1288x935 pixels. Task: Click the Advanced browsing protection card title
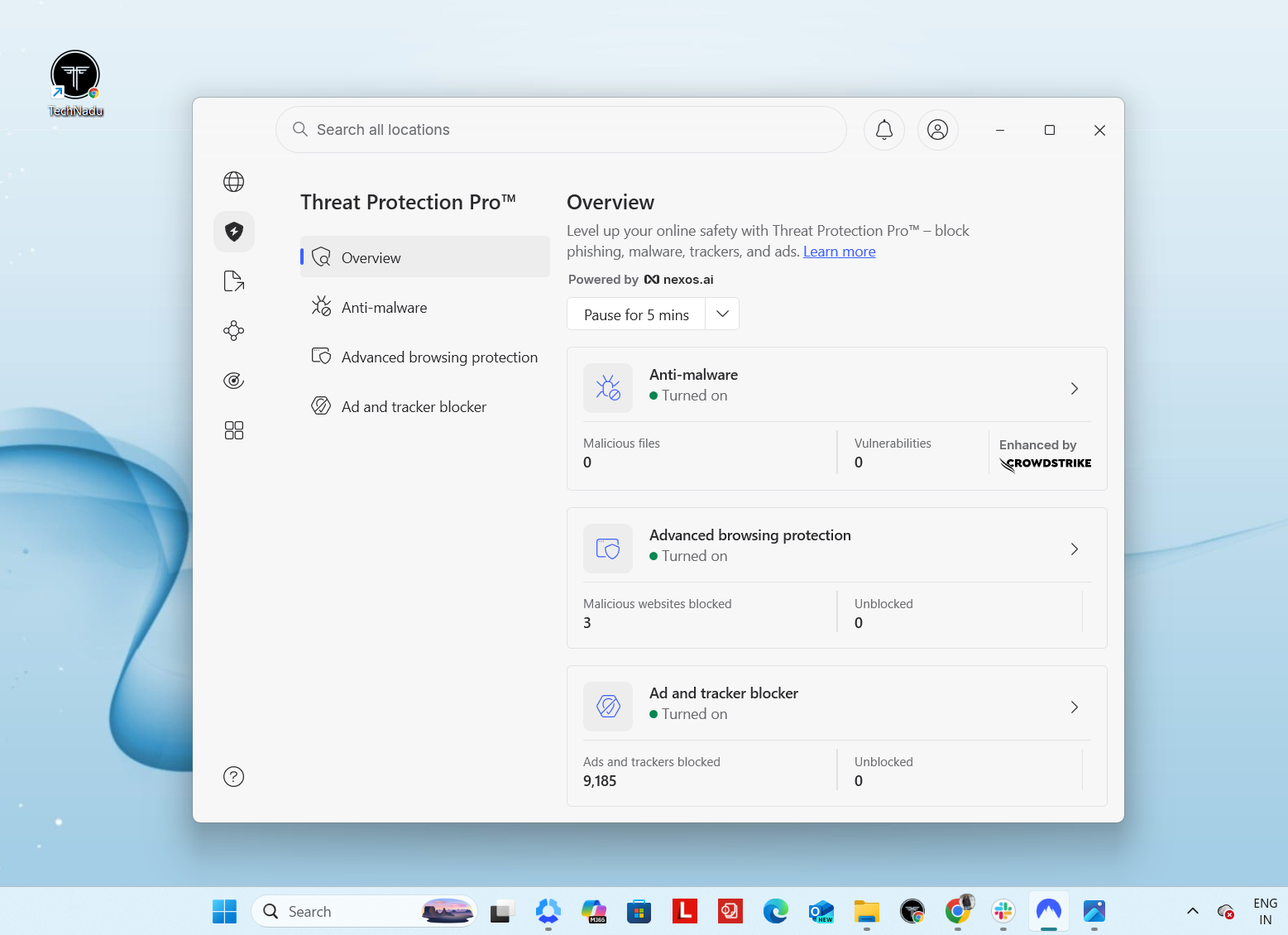coord(749,535)
